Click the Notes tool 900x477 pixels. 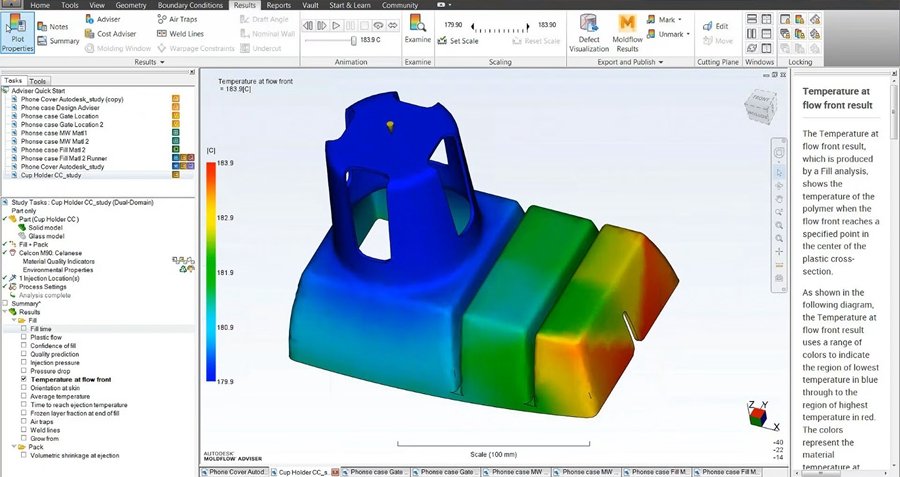click(x=52, y=26)
